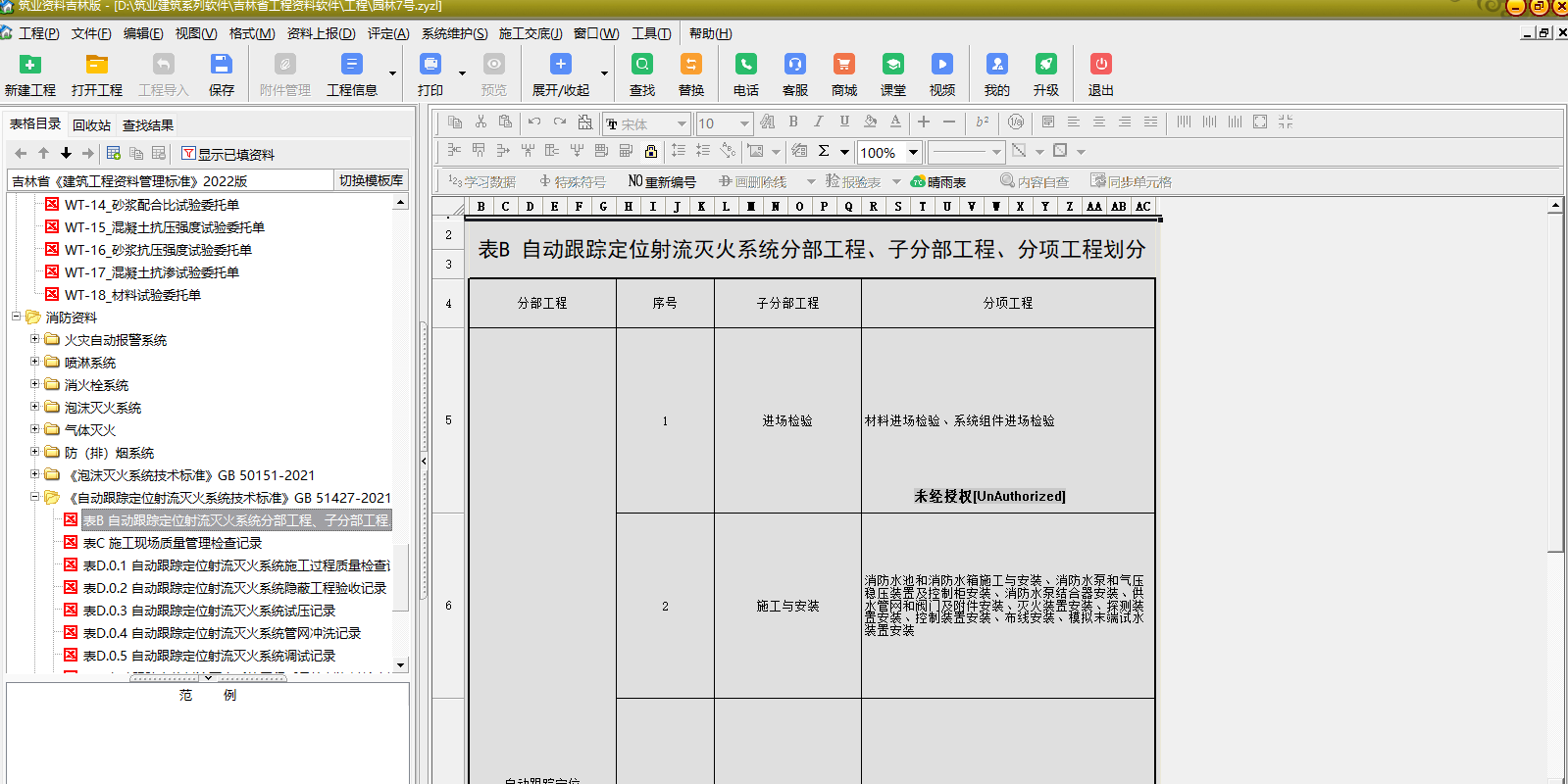Click the NO 重新编号 button
The height and width of the screenshot is (784, 1568).
(662, 181)
